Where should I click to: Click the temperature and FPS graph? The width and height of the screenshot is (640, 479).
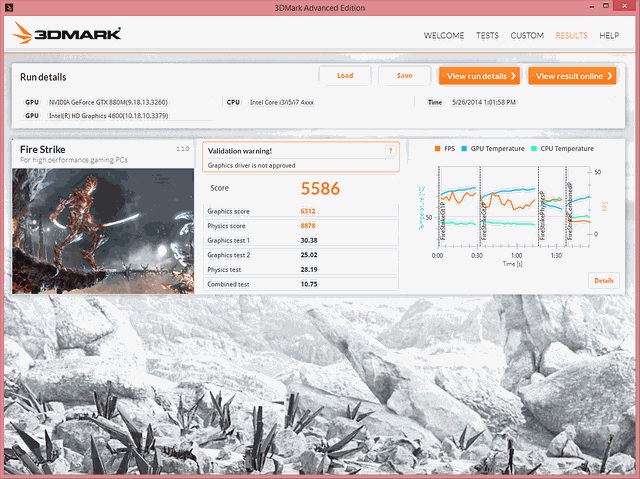click(513, 207)
